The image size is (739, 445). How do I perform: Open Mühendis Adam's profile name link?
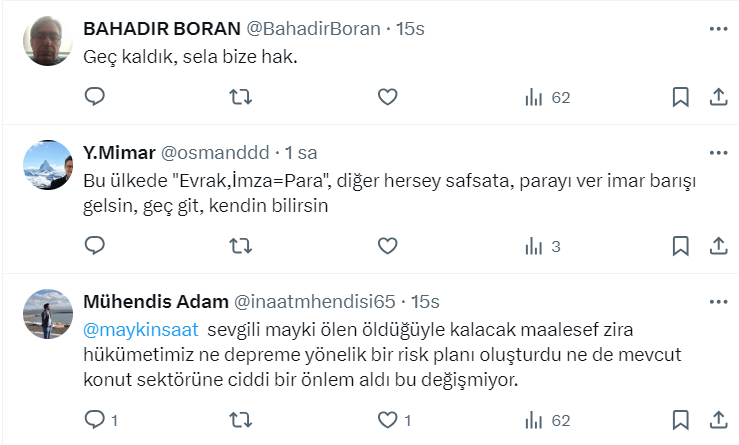[x=154, y=301]
